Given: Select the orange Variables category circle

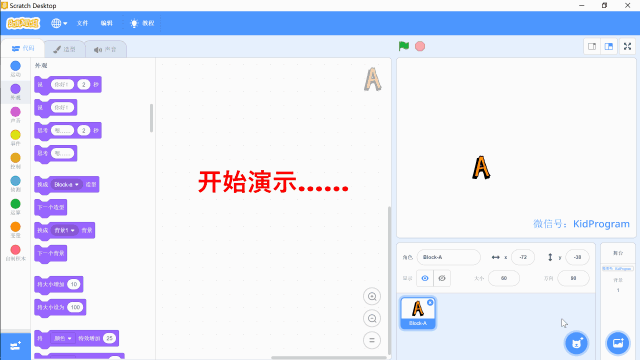Looking at the screenshot, I should pos(16,227).
